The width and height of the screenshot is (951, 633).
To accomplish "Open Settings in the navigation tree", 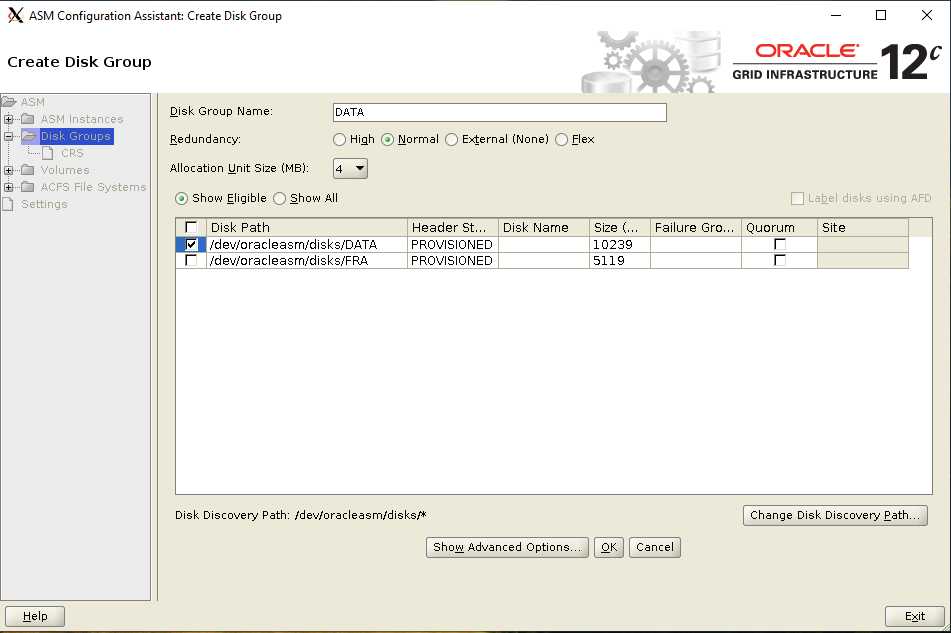I will (44, 204).
